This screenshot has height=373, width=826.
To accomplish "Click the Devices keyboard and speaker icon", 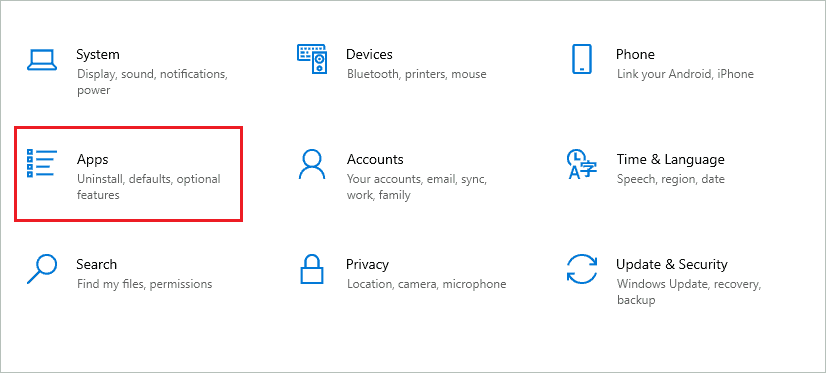I will 312,58.
